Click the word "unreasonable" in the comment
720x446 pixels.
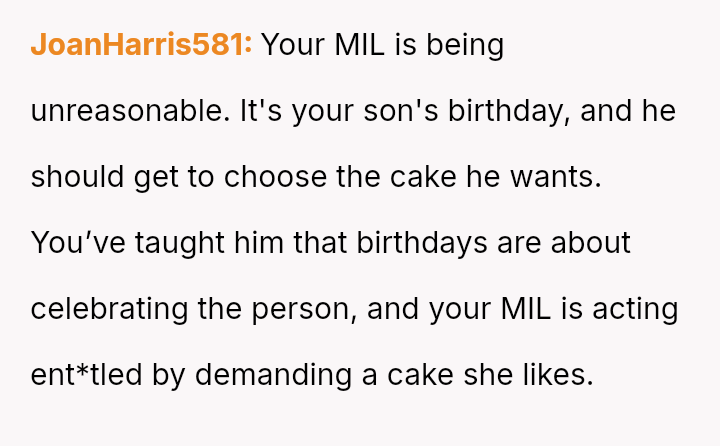(x=130, y=111)
